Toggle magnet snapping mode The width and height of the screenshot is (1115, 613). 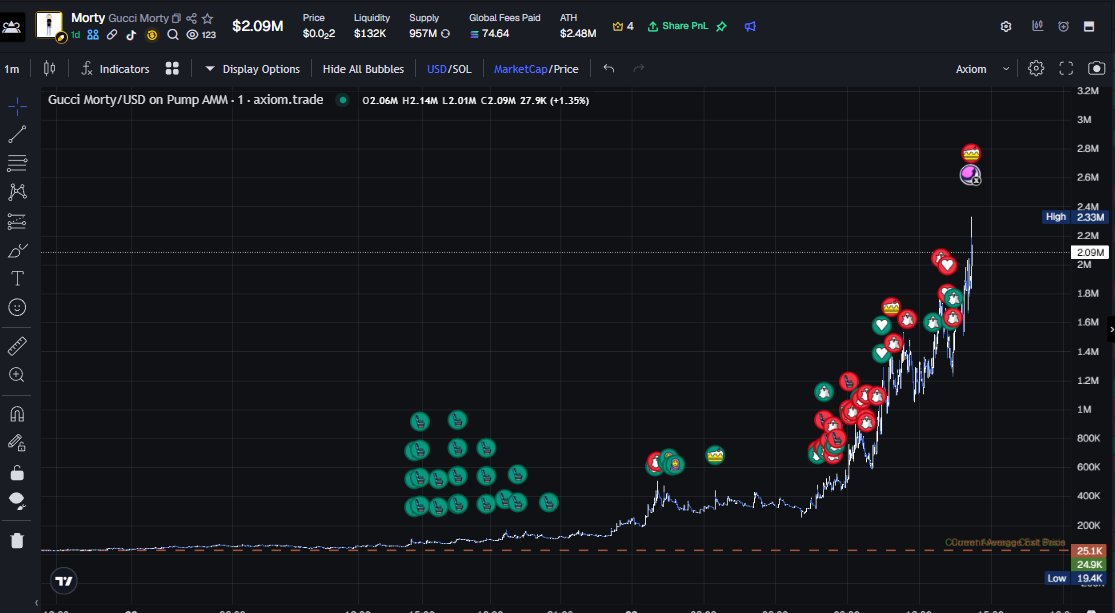tap(17, 414)
